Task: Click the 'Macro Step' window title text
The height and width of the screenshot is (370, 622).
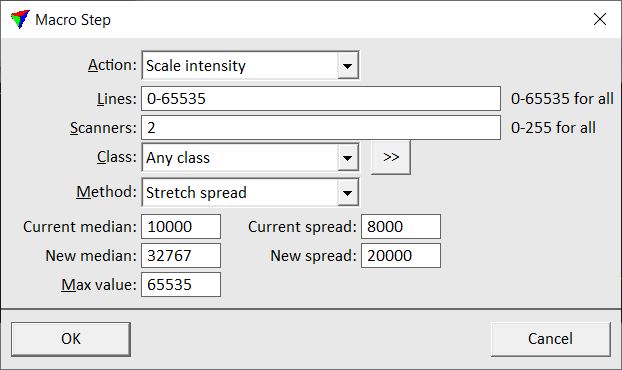Action: tap(73, 20)
